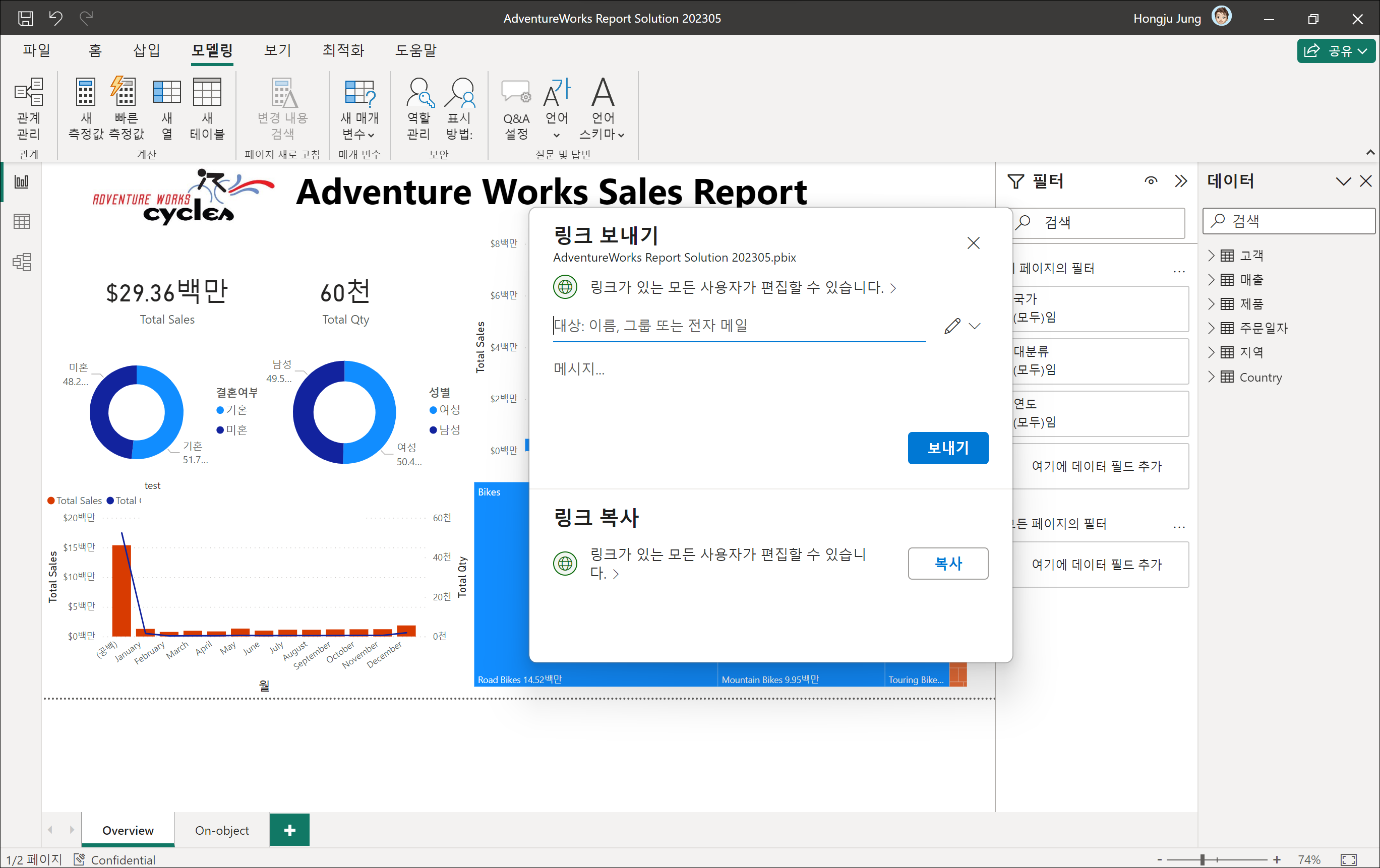Click the 복사 copy link button
The image size is (1380, 868).
pos(947,563)
